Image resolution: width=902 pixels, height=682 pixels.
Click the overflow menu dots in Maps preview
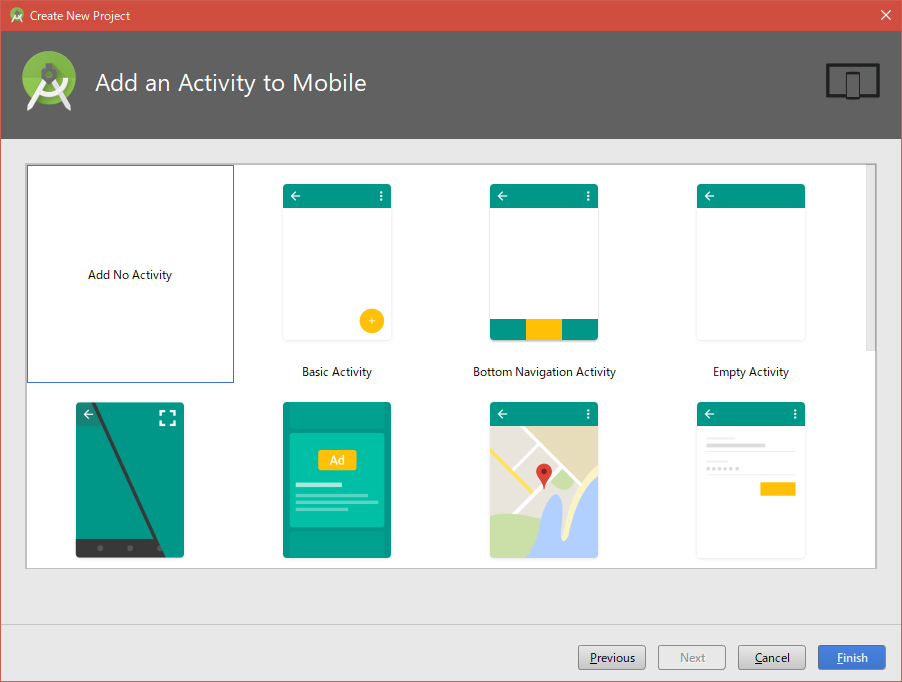(x=587, y=413)
